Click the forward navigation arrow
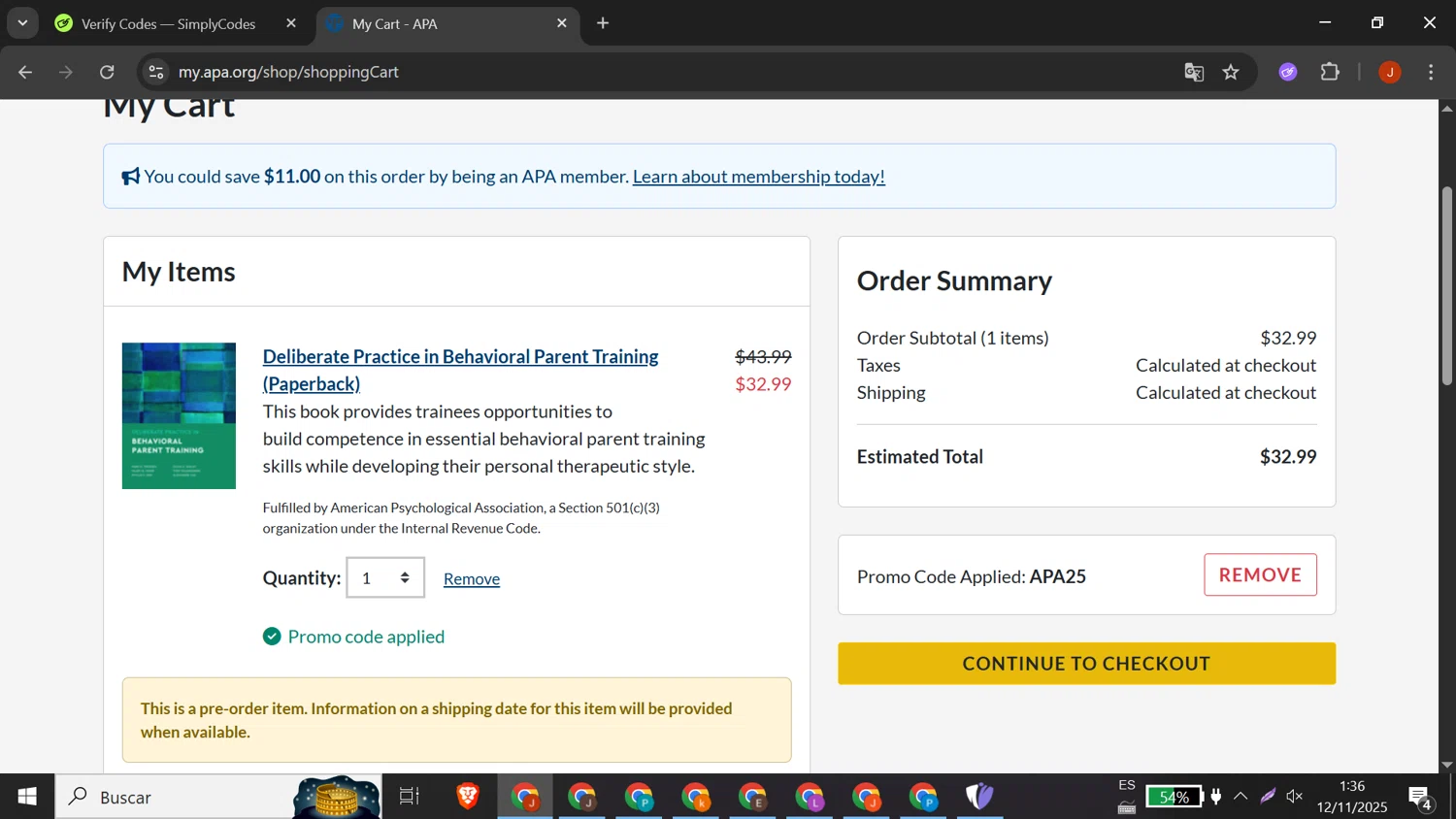Image resolution: width=1456 pixels, height=819 pixels. click(66, 72)
